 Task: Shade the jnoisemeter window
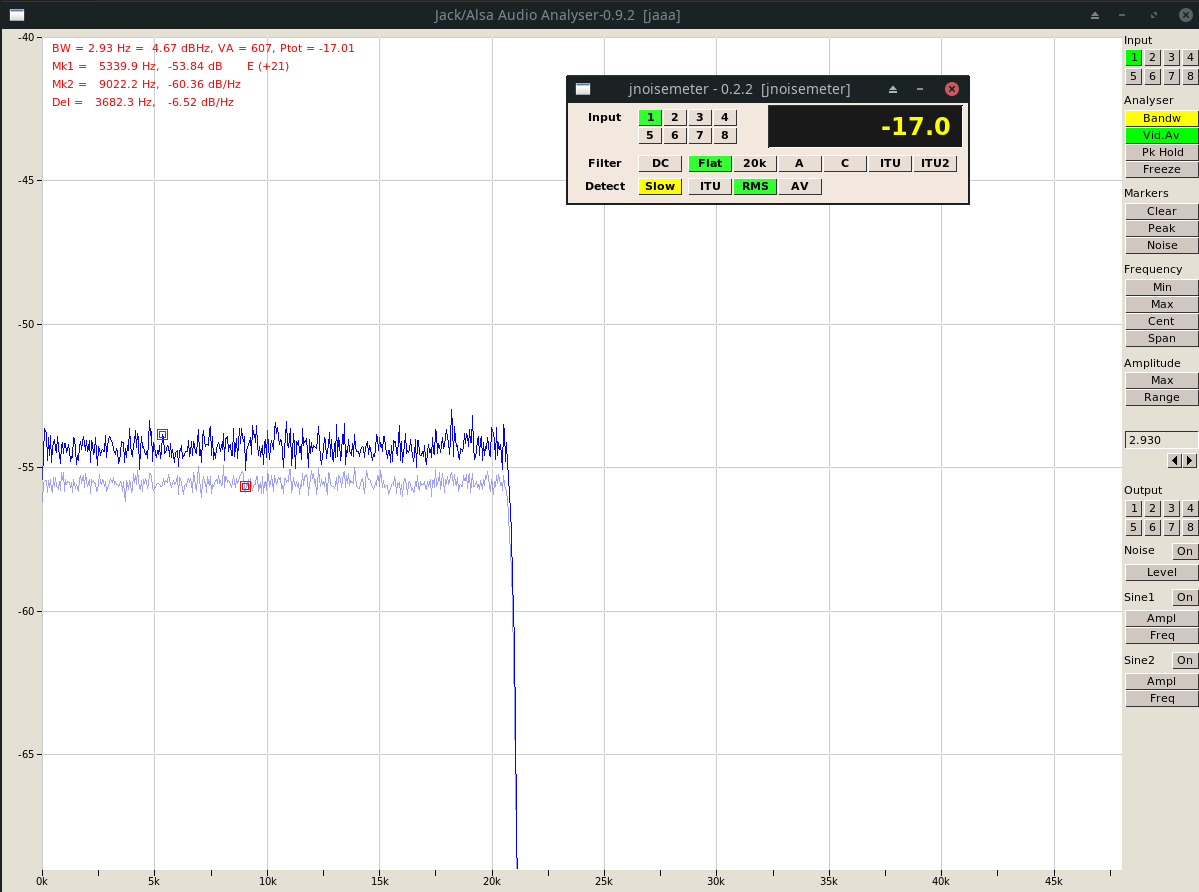[892, 89]
